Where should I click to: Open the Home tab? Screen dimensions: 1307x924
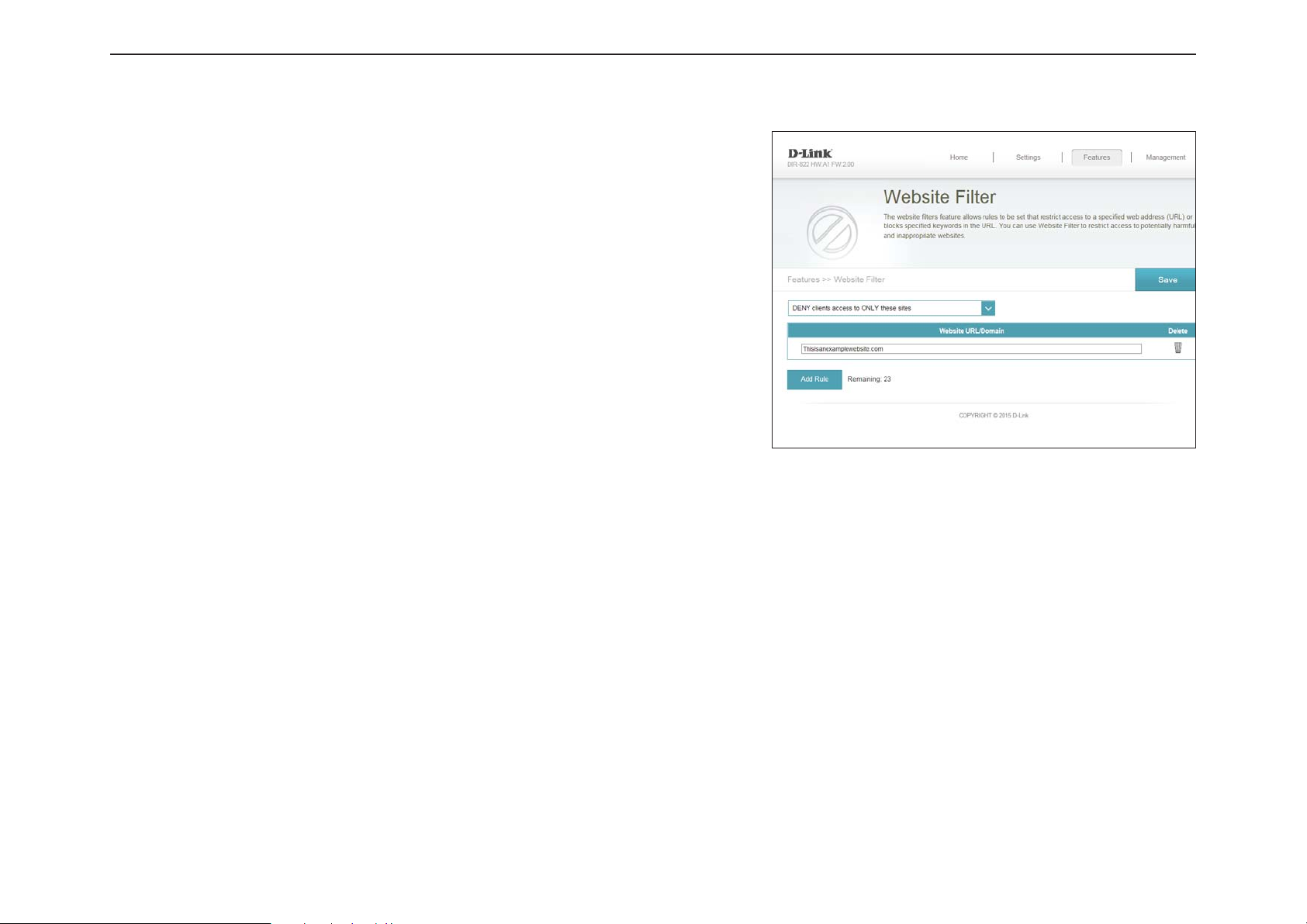click(959, 157)
